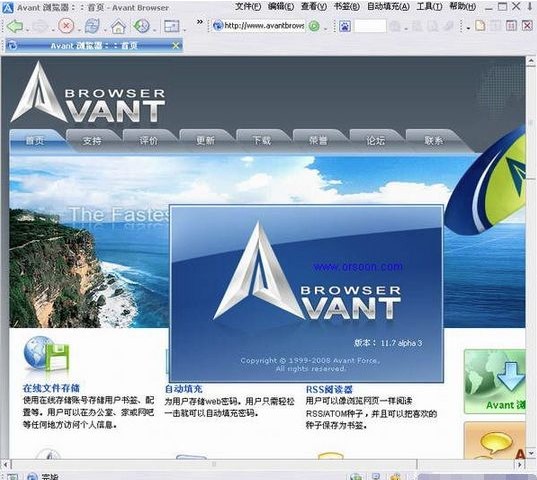
Task: Click the 在线文件存储 heading link
Action: [x=51, y=388]
